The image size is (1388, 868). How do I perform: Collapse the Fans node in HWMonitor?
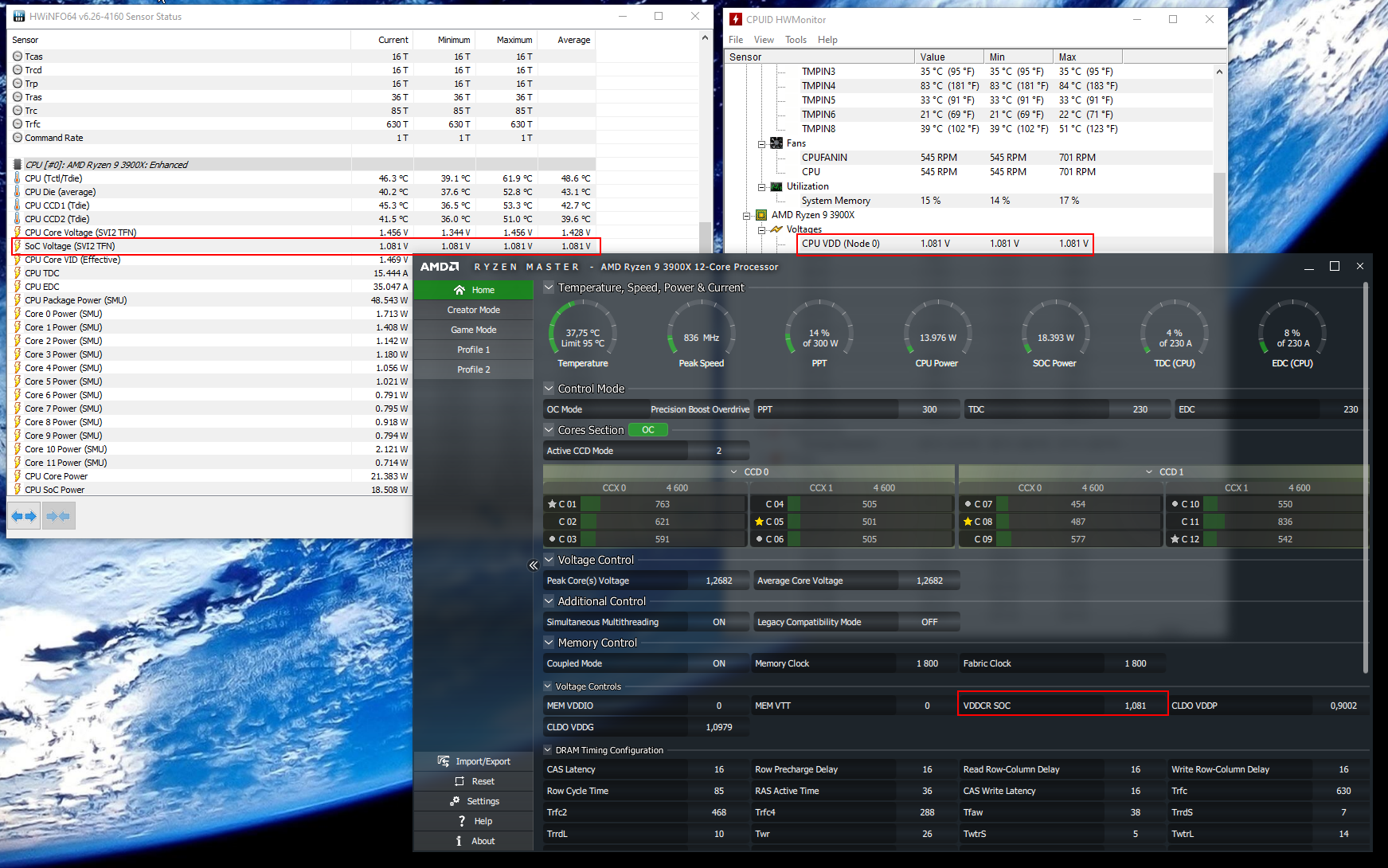tap(762, 144)
